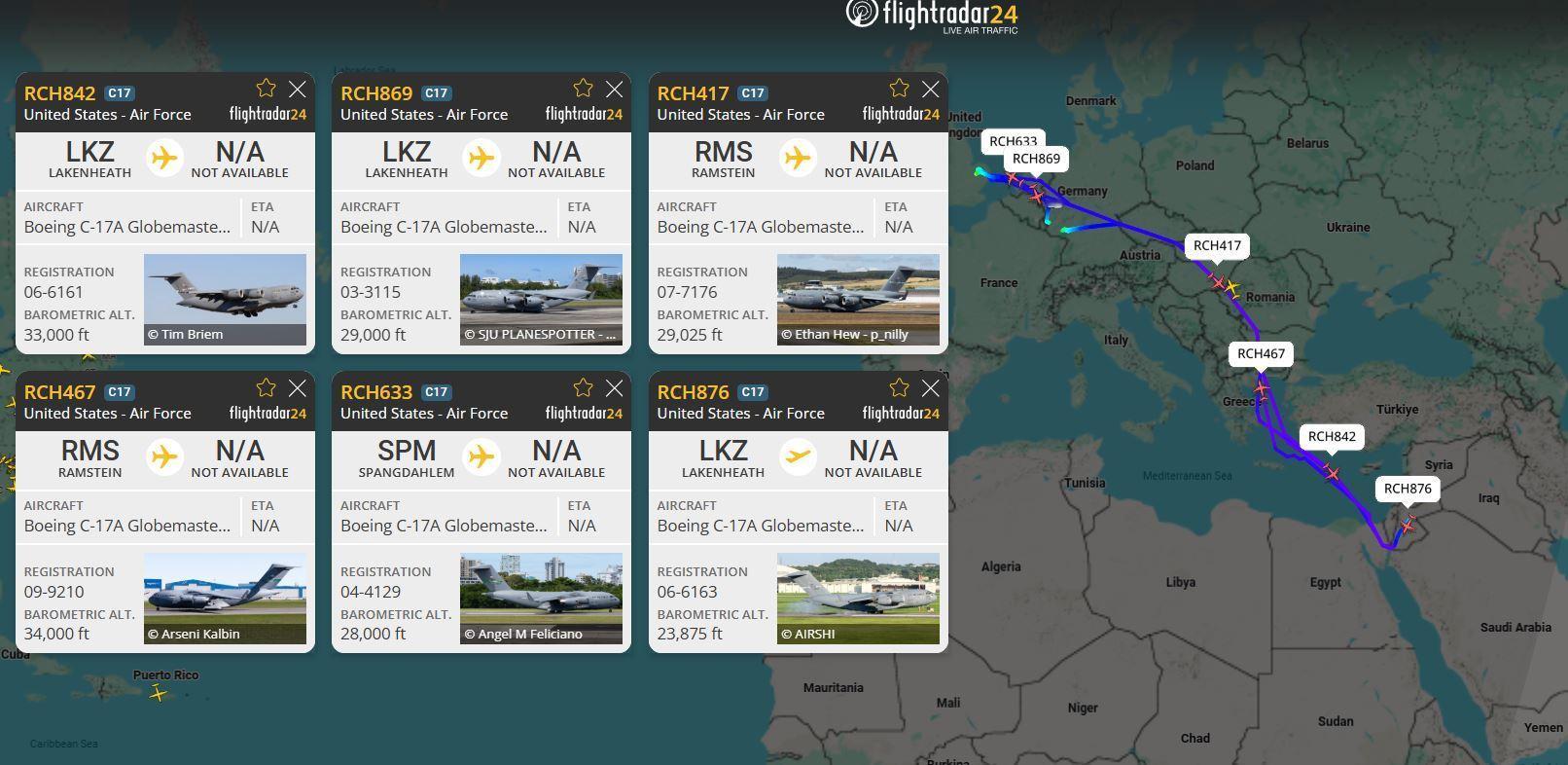Viewport: 1568px width, 765px height.
Task: Click registration 04-4129 on RCH633 card
Action: pos(370,592)
